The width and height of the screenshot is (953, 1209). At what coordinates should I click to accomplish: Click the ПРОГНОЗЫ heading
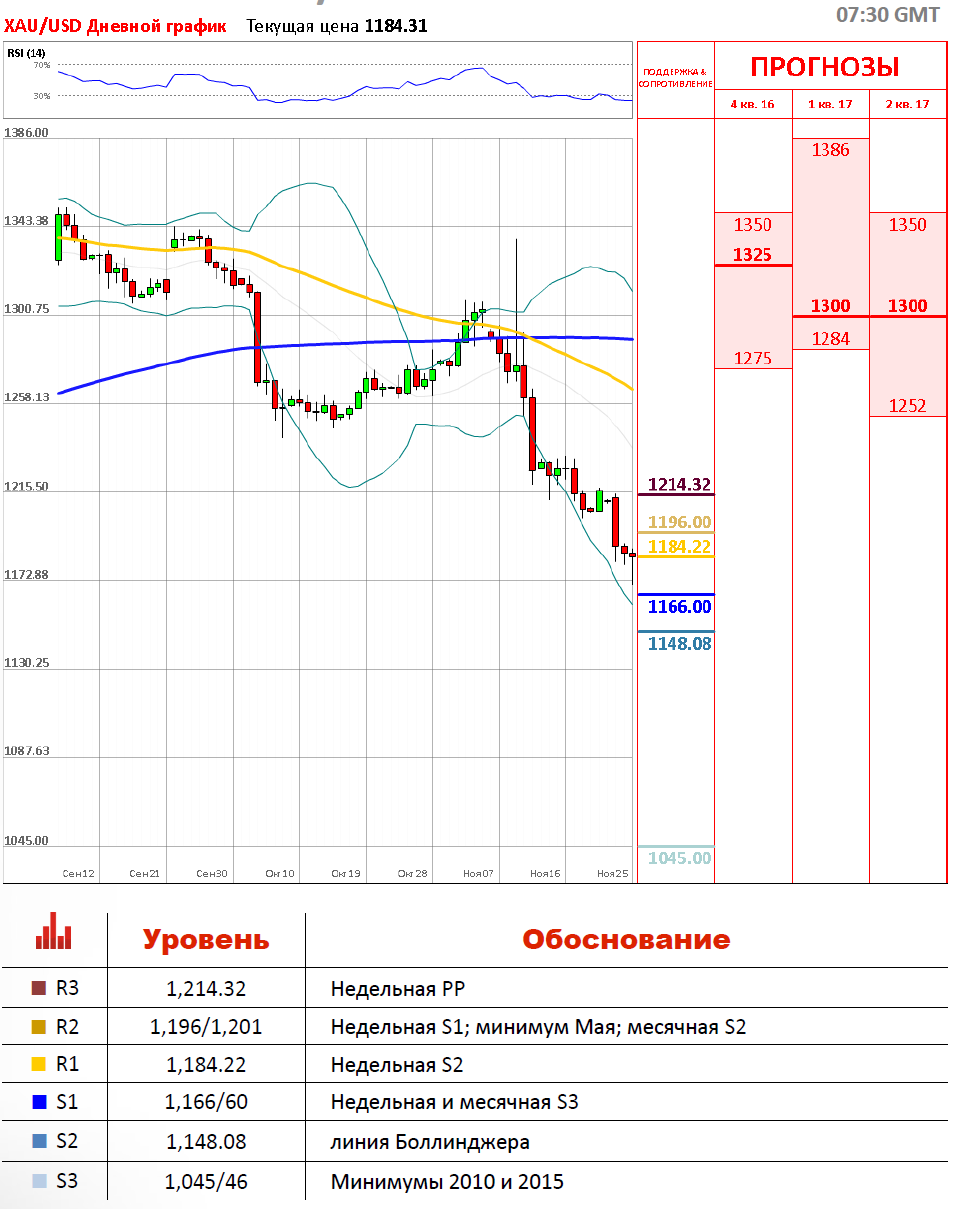(x=825, y=67)
